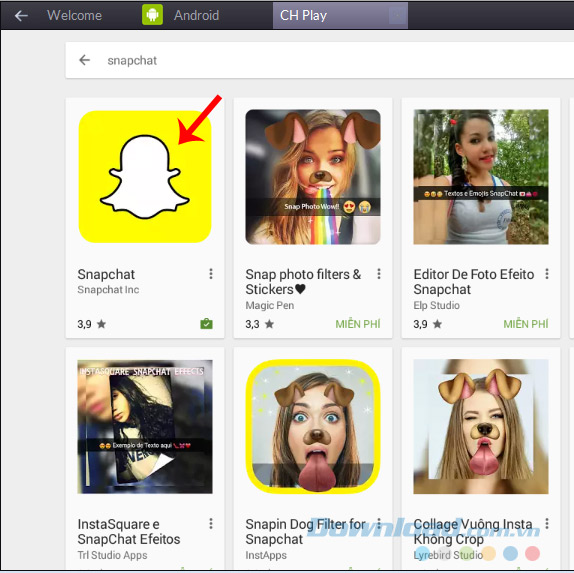574x573 pixels.
Task: Click the Magic Pen developer name
Action: tap(270, 305)
